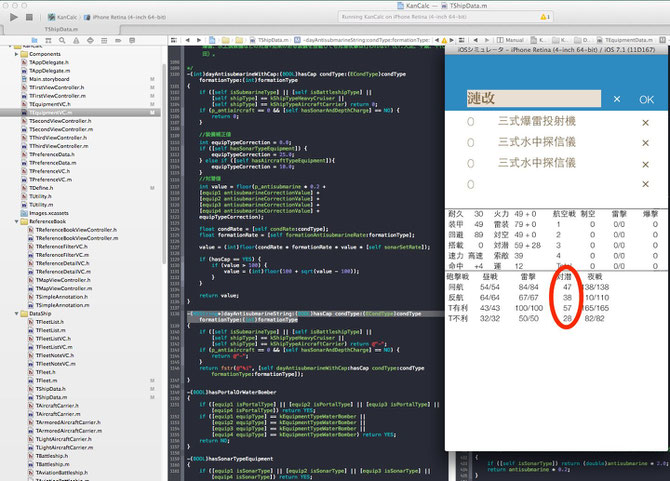Collapse the DataShip group
Image resolution: width=670 pixels, height=481 pixels.
pyautogui.click(x=16, y=314)
